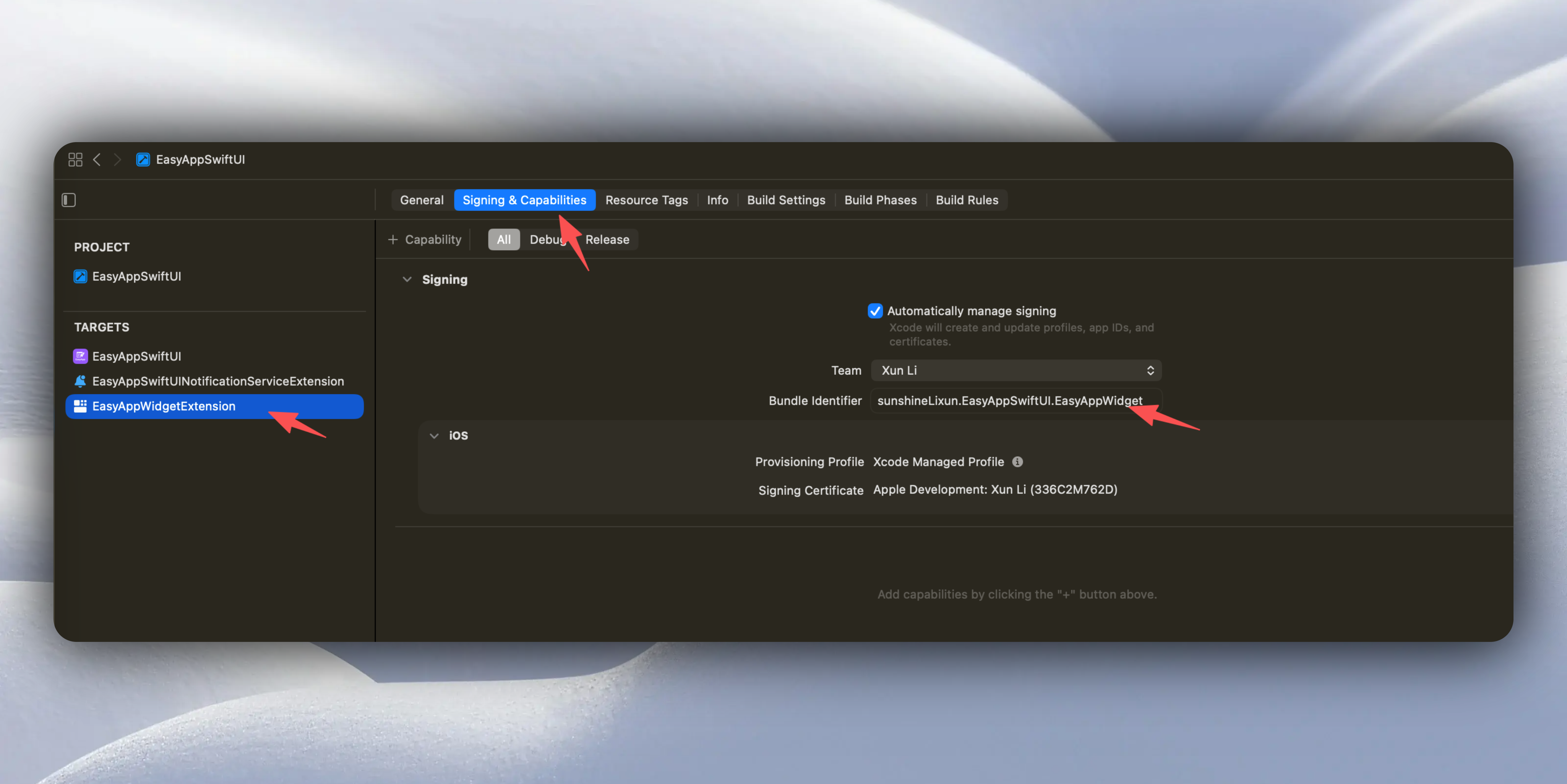Select the EasyAppWidgetExtension target
The image size is (1567, 784).
tap(164, 406)
